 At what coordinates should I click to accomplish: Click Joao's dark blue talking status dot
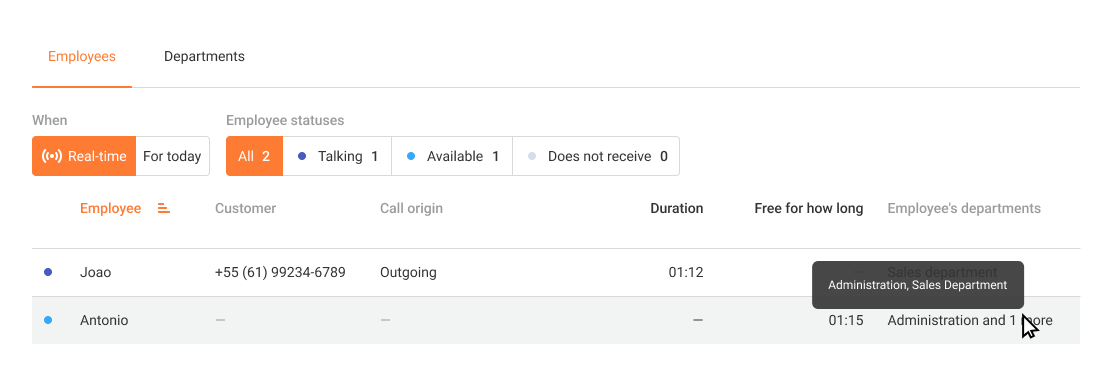click(48, 272)
